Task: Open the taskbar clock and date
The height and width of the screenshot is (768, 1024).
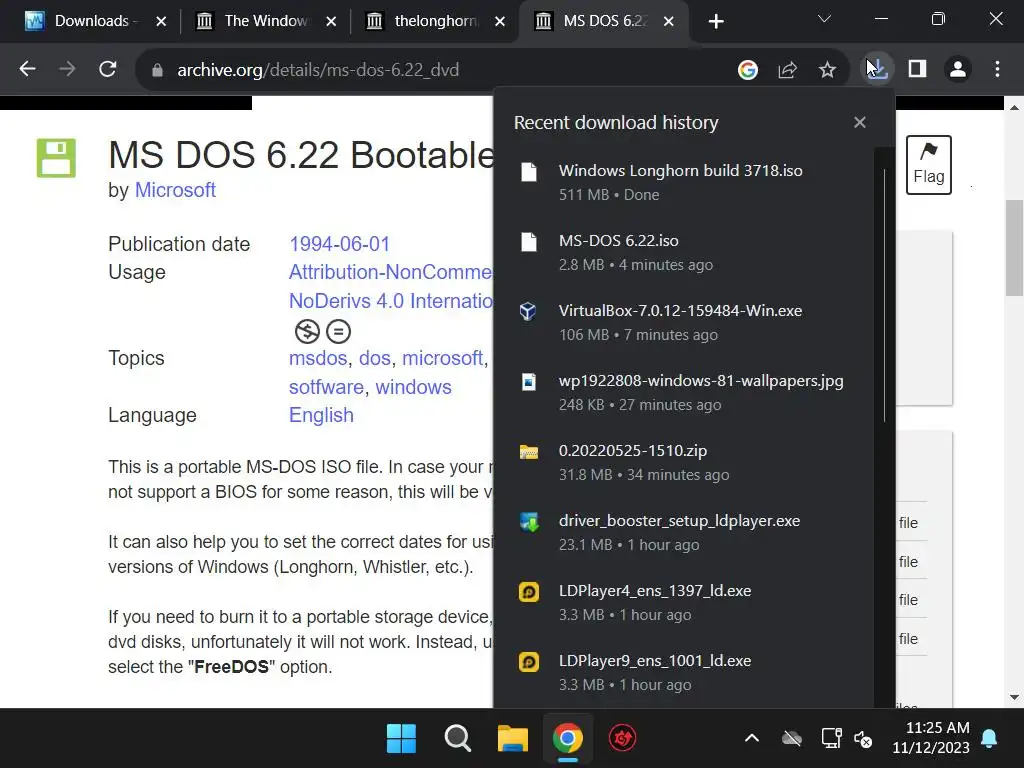Action: coord(931,738)
